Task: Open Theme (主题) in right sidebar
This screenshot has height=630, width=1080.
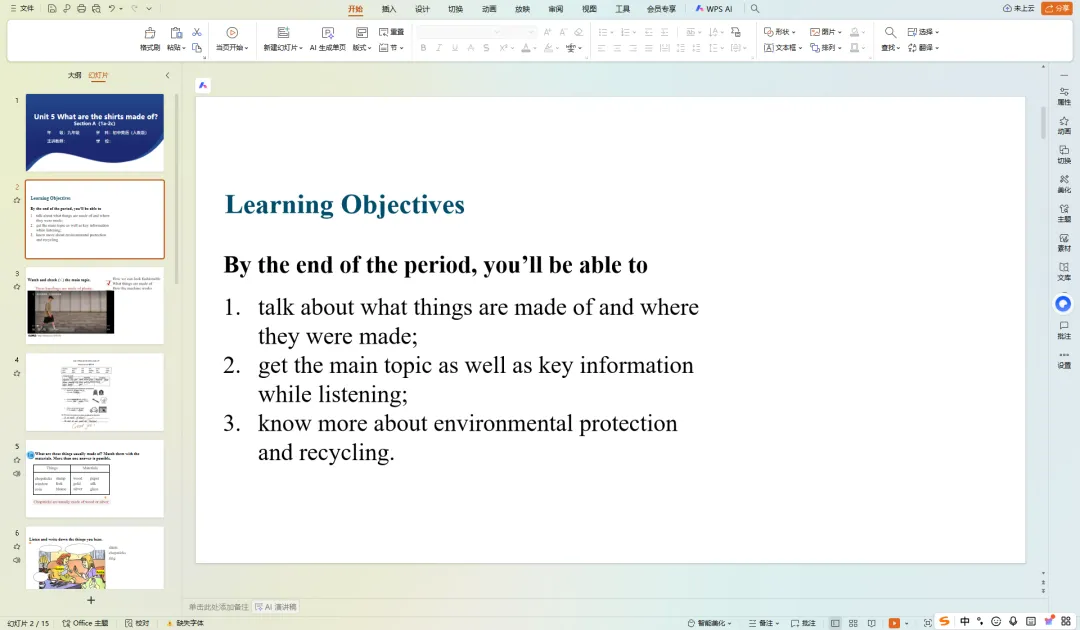Action: pyautogui.click(x=1064, y=213)
